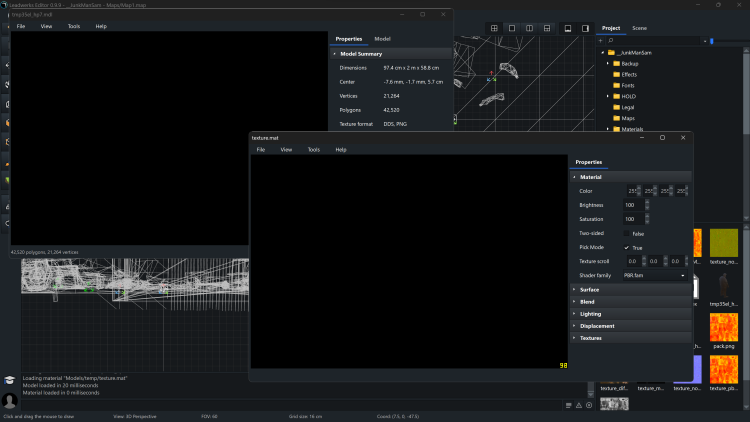This screenshot has height=422, width=750.
Task: Expand the Backup folder in tree
Action: coord(607,63)
